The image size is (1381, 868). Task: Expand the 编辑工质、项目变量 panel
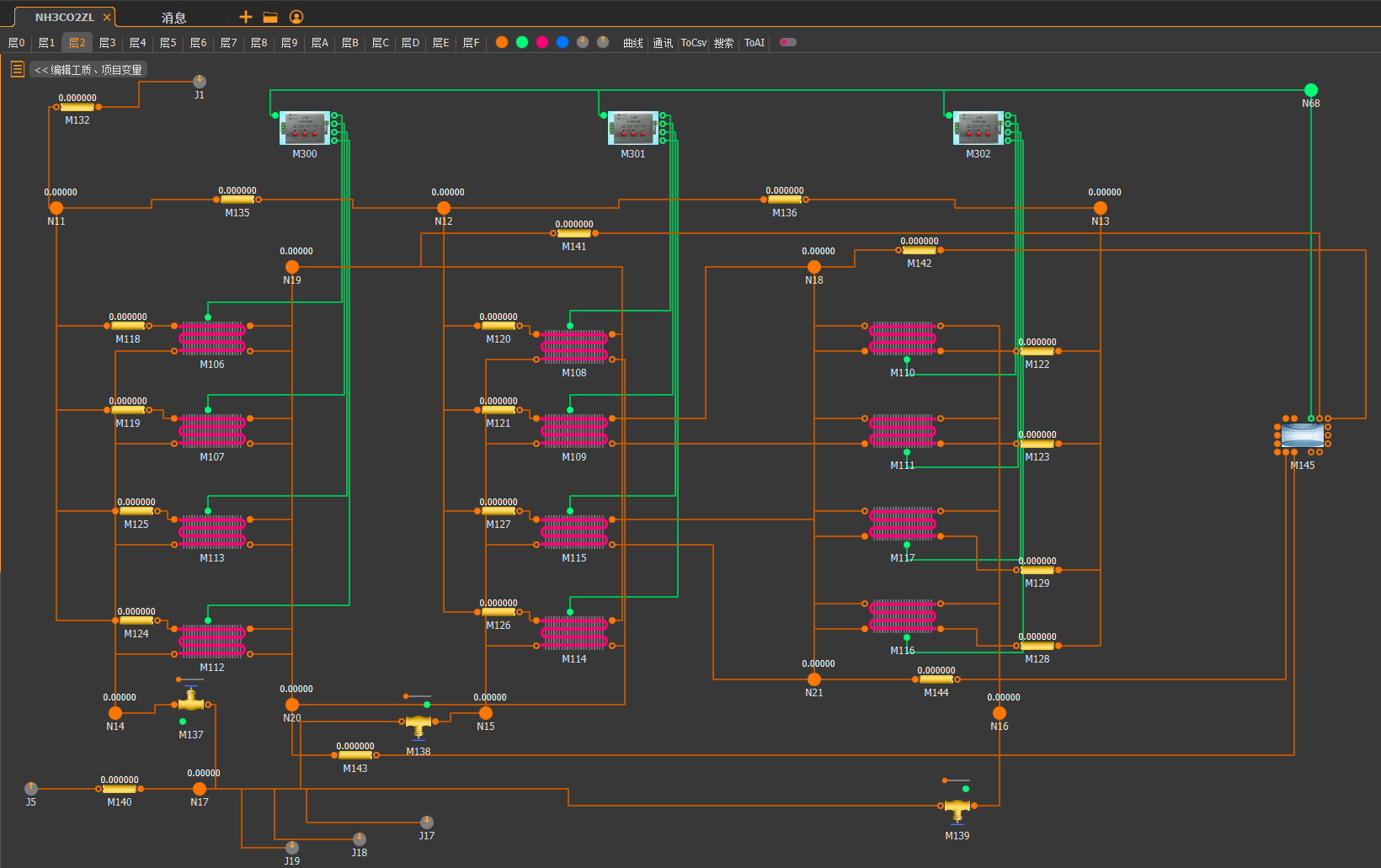(88, 70)
